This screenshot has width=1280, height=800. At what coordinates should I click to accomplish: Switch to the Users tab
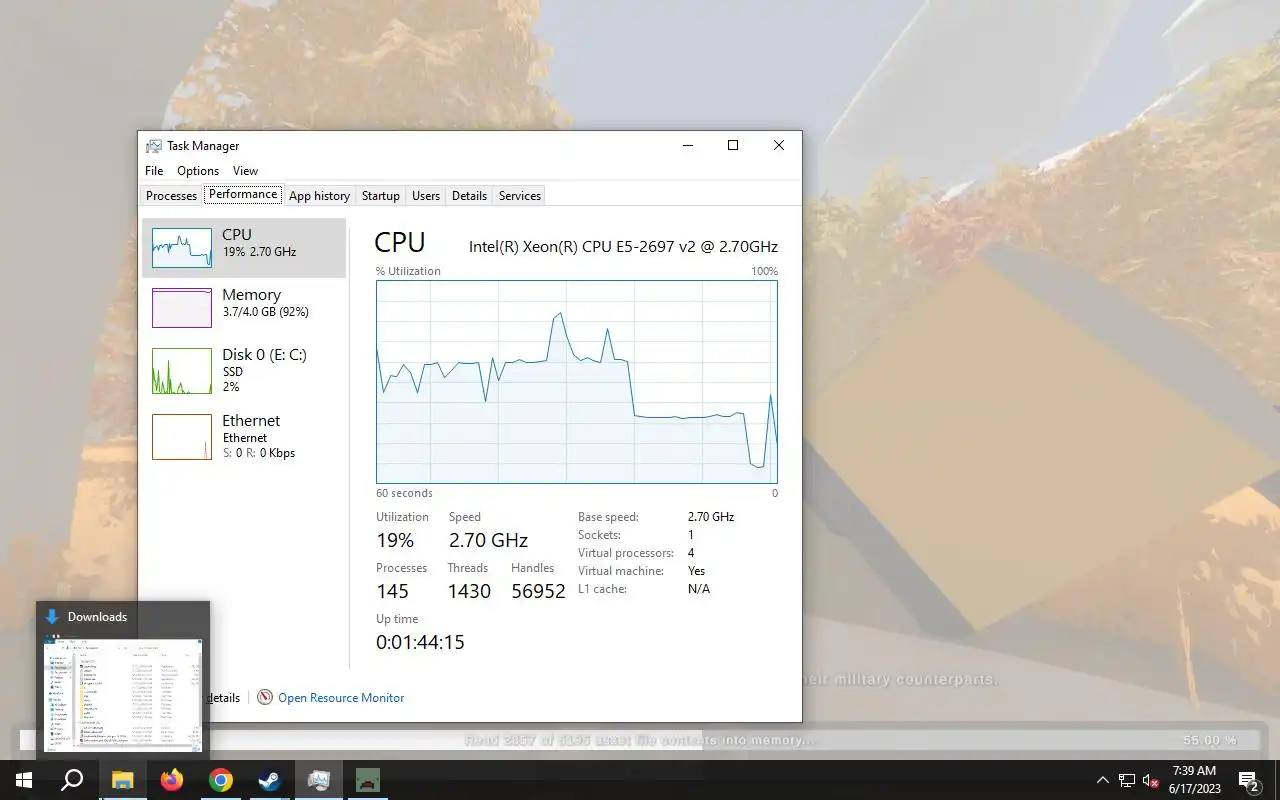click(426, 196)
